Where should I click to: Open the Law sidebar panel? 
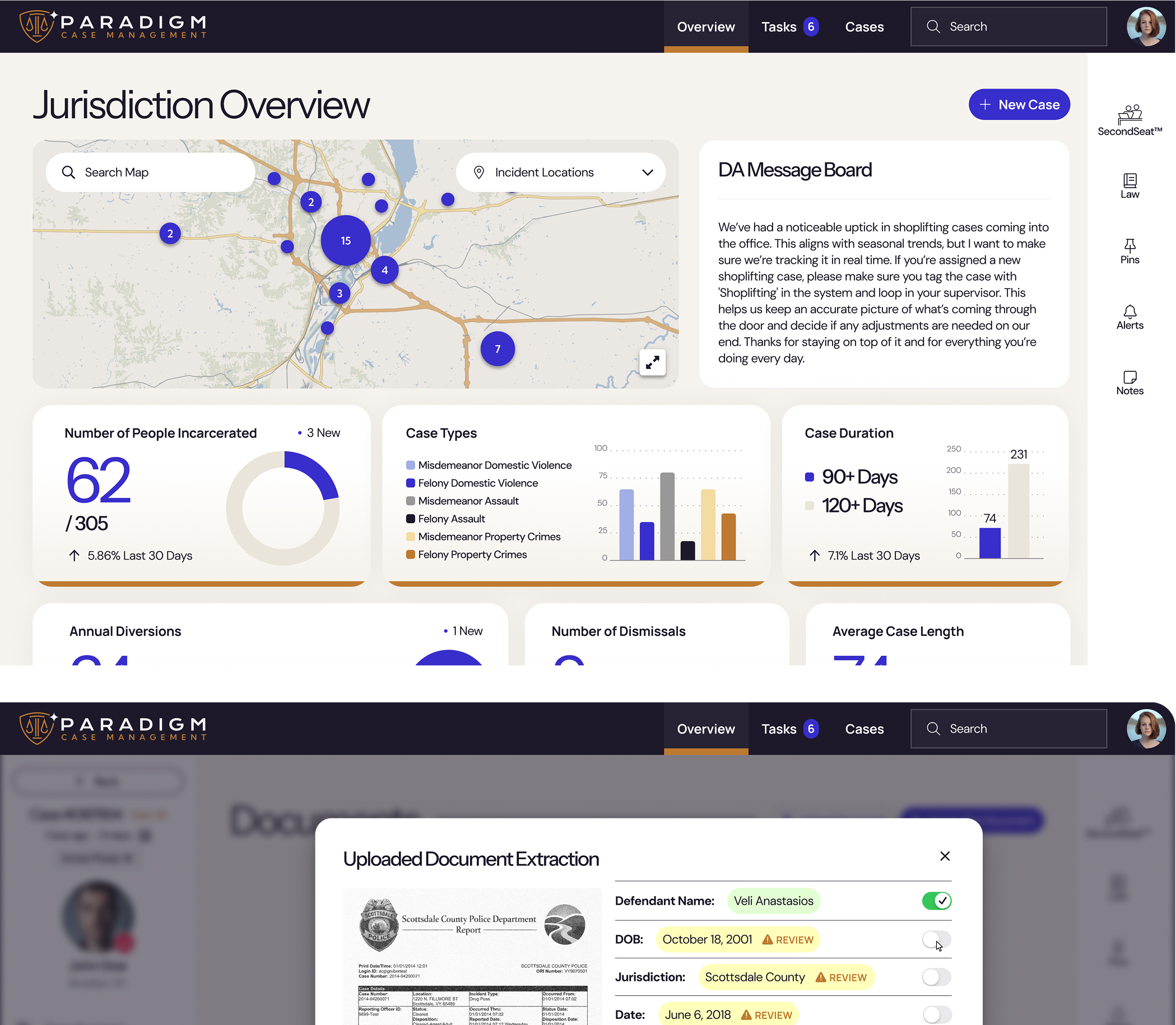click(1129, 185)
